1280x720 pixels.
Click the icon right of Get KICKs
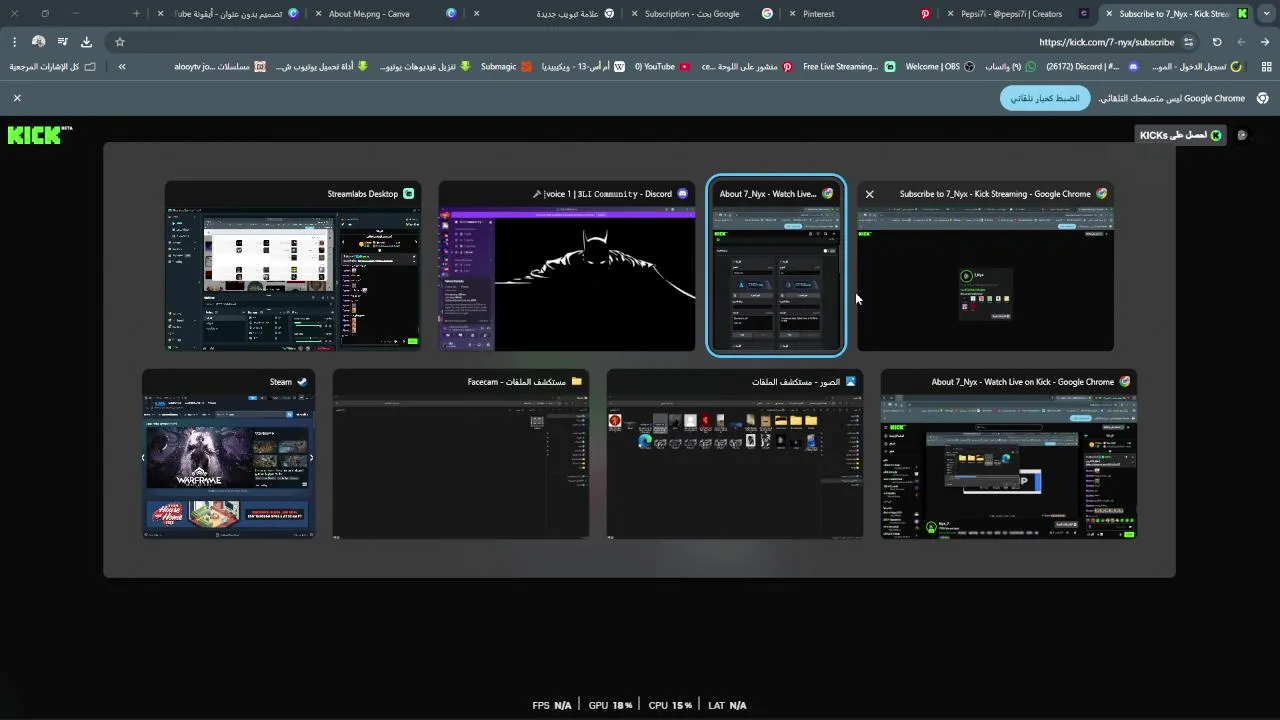click(x=1242, y=135)
